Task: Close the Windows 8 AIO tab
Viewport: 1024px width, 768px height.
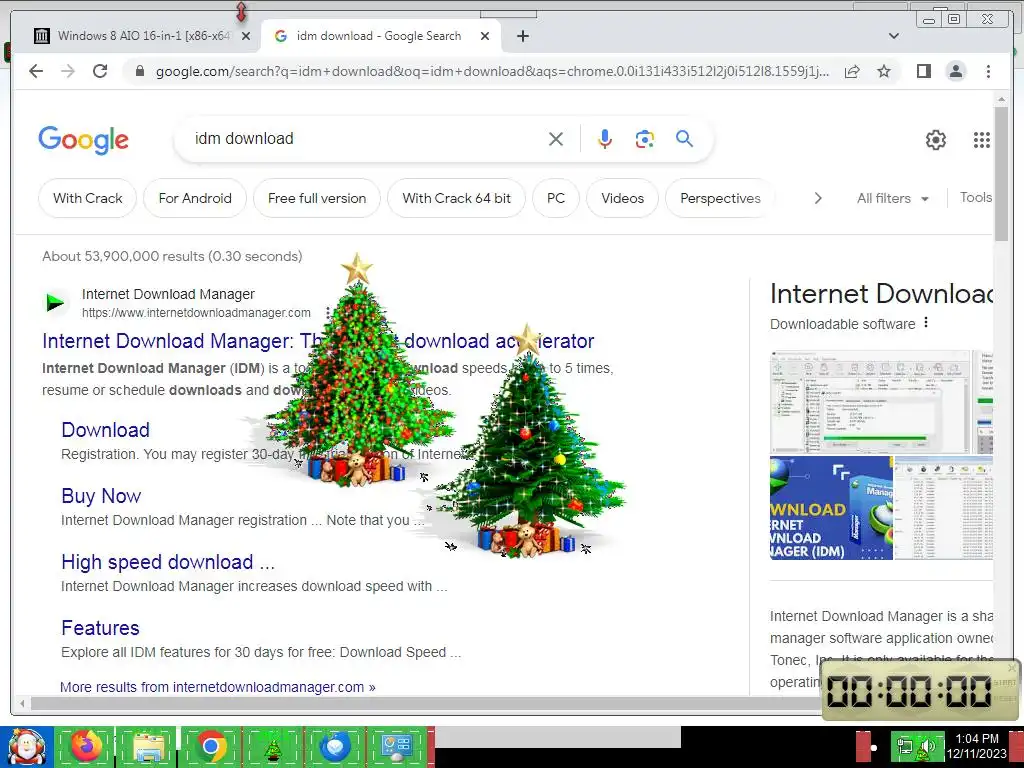Action: [x=246, y=36]
